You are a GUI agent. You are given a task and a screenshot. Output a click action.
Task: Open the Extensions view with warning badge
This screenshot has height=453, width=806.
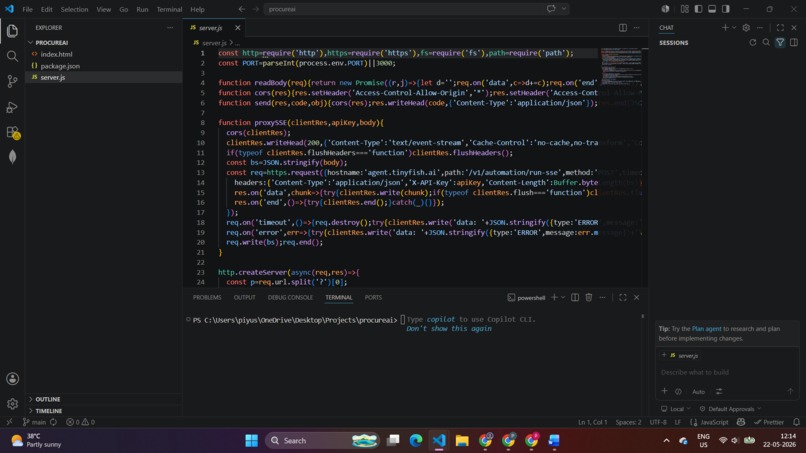coord(12,132)
